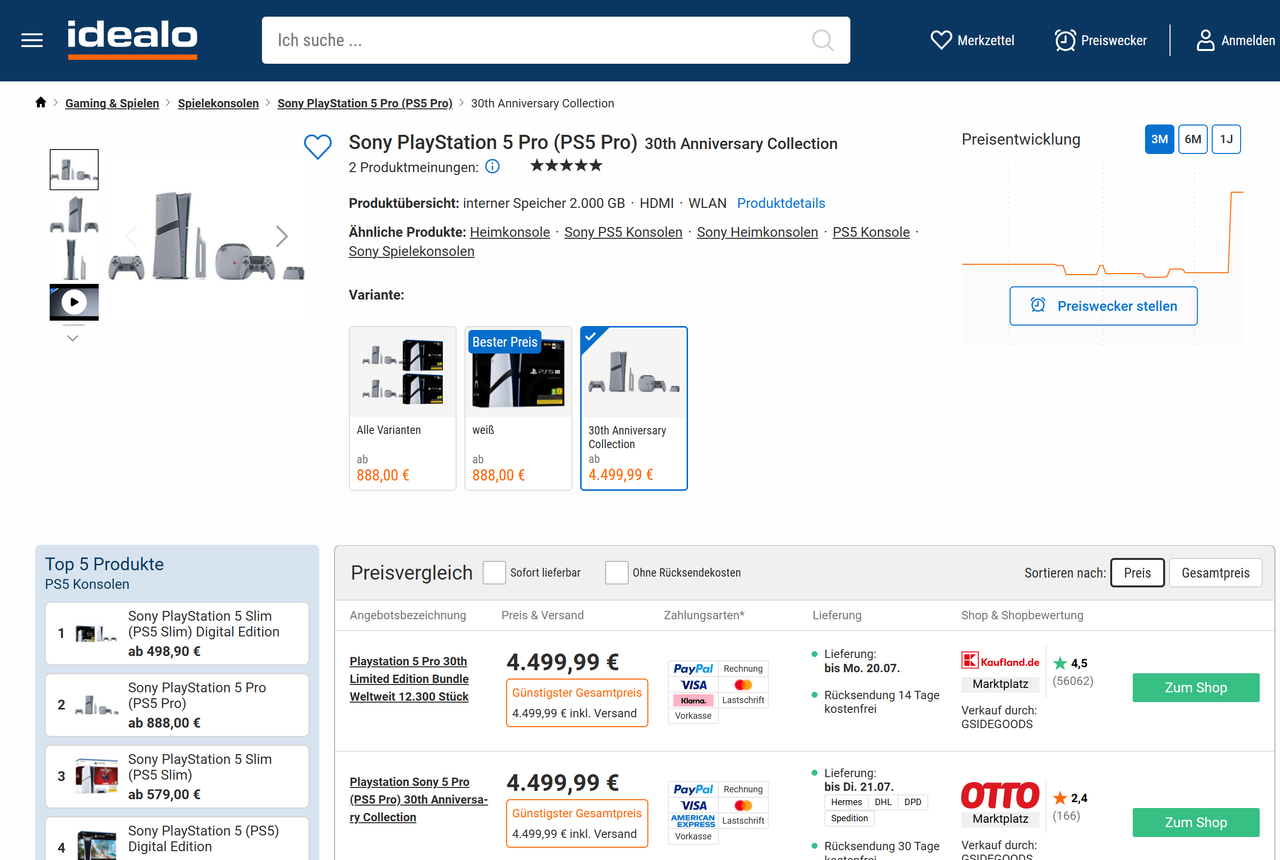Click the search magnifier icon
Viewport: 1280px width, 860px height.
(822, 40)
